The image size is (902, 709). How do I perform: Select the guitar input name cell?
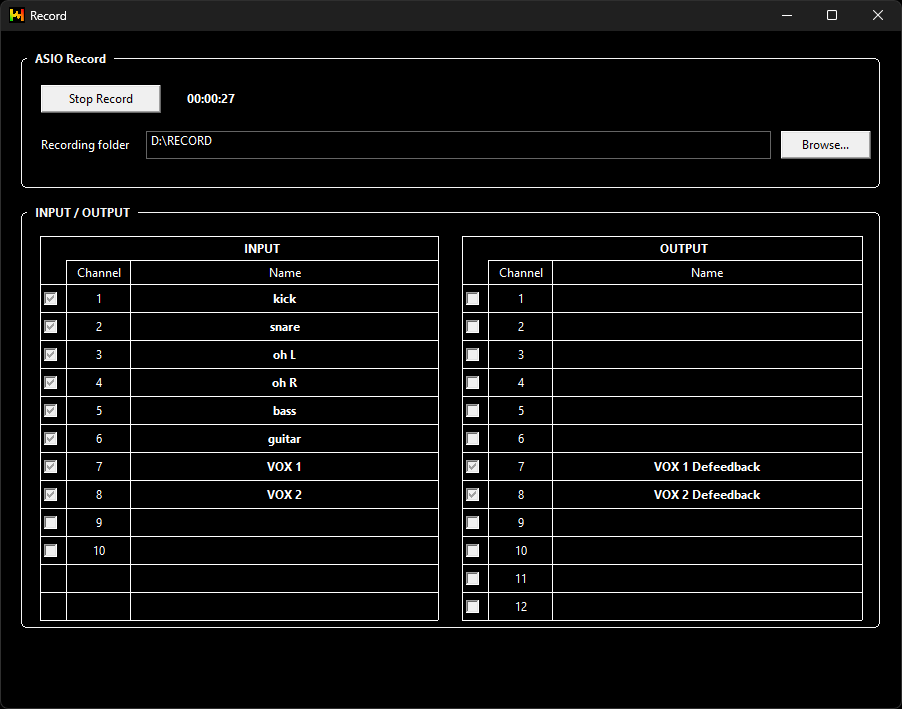point(284,439)
